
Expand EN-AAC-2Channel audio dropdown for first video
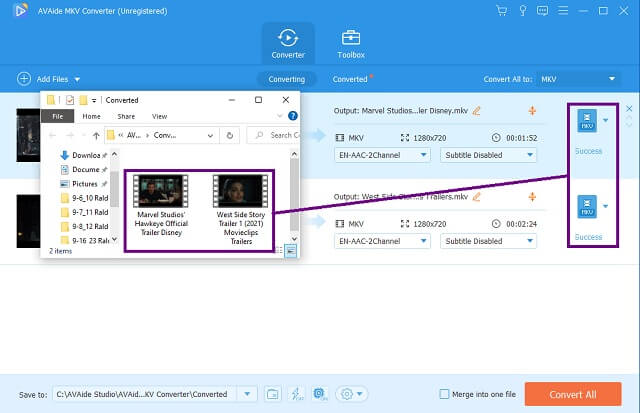(382, 156)
